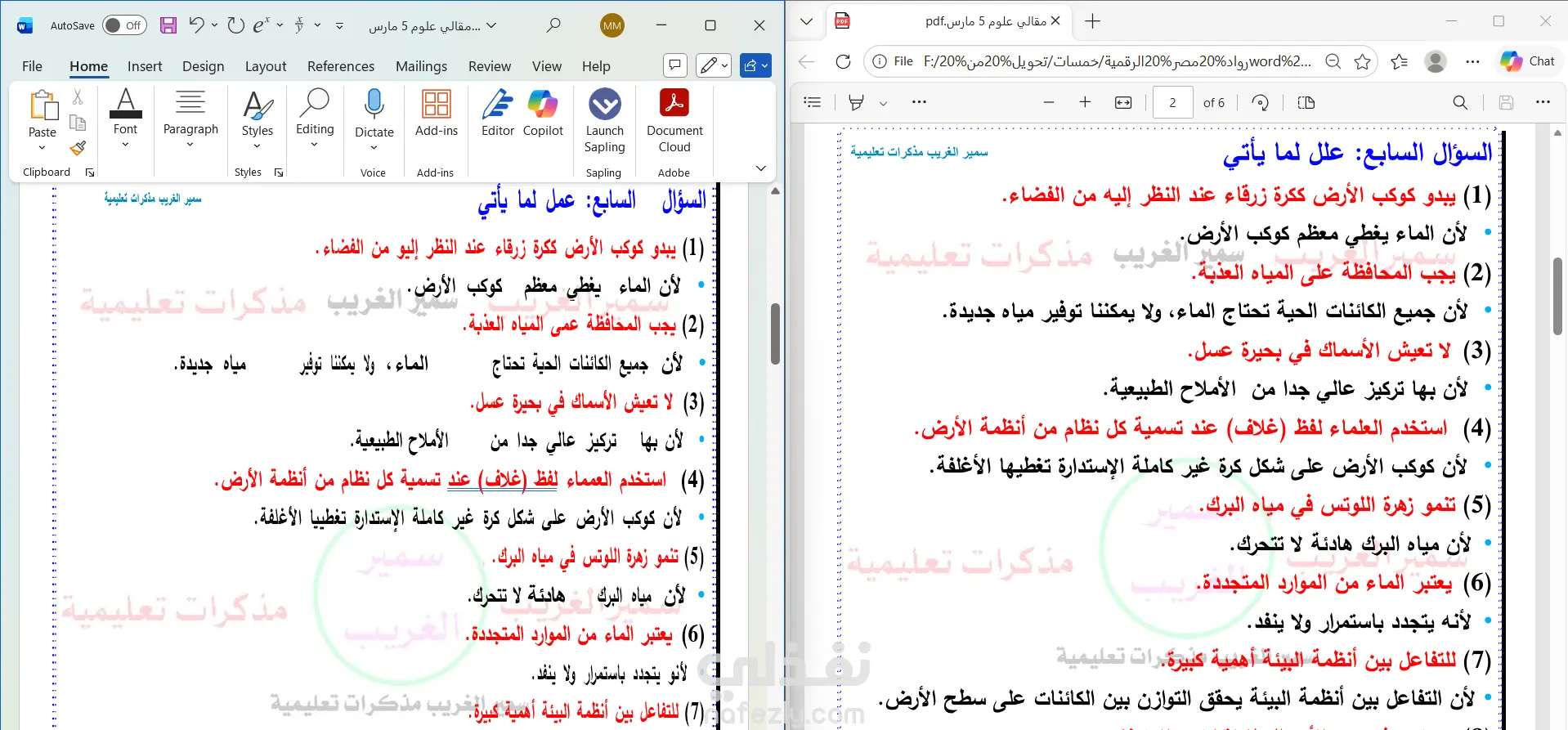Open the Add-ins button
1568x730 pixels.
tap(437, 113)
